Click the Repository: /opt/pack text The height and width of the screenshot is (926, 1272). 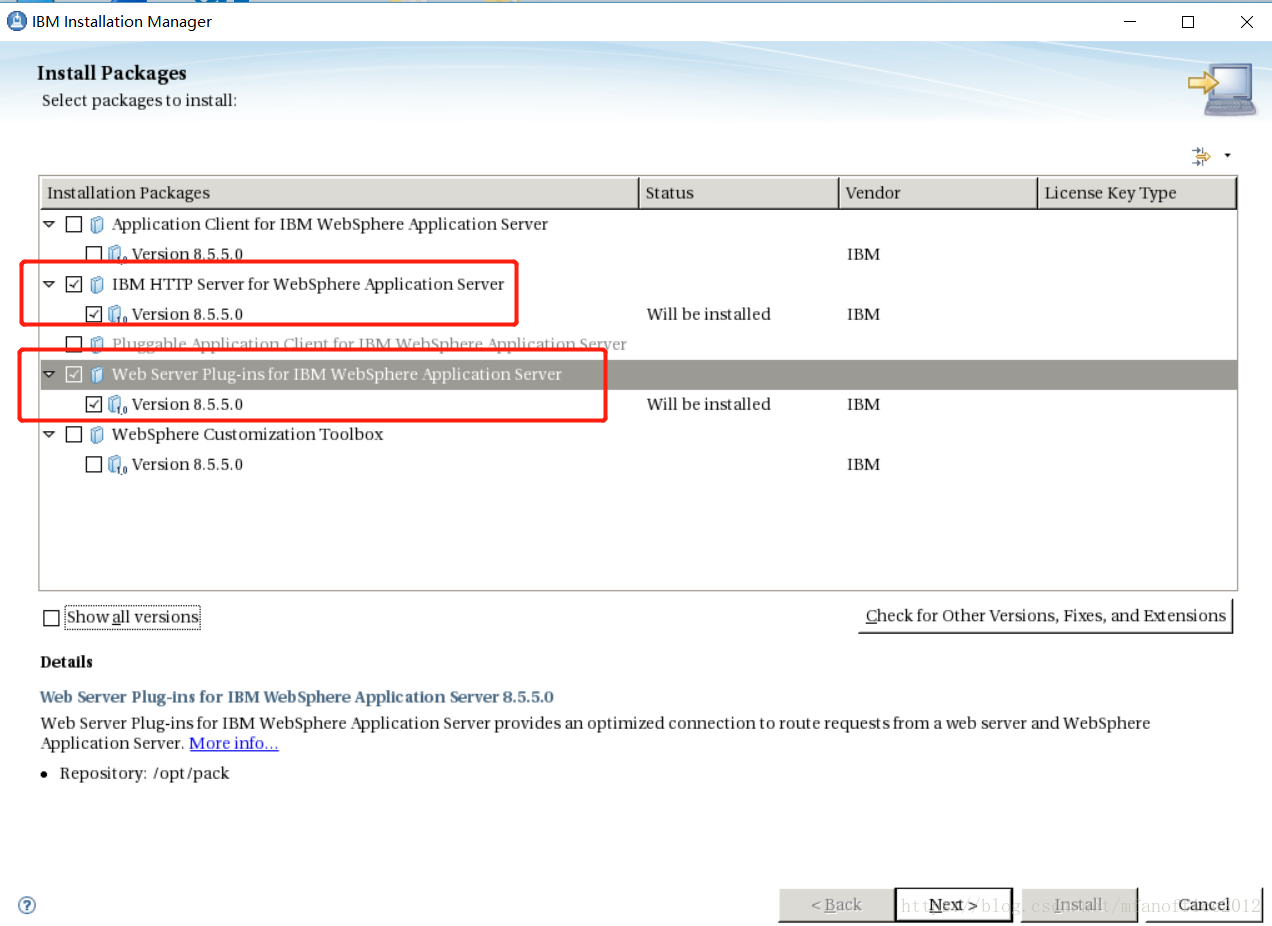point(144,773)
